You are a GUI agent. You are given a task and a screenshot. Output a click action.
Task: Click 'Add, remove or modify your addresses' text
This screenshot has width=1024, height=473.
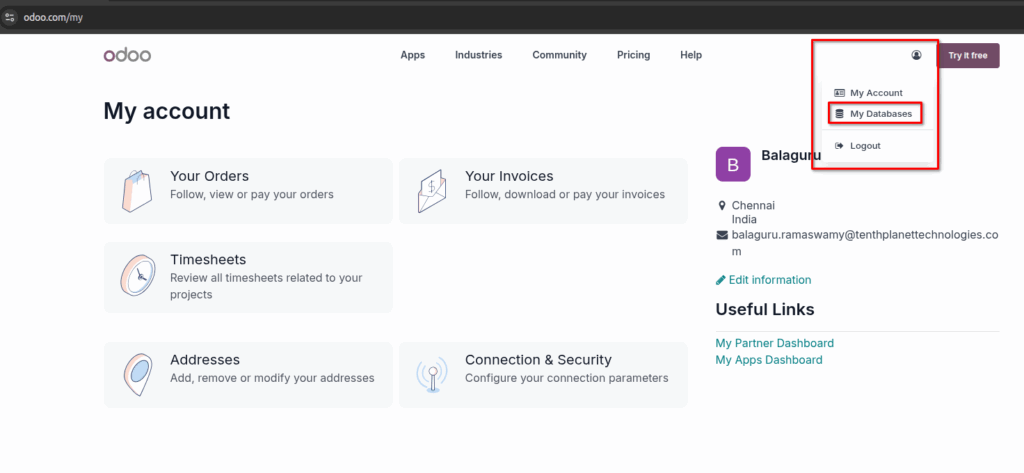(x=272, y=378)
